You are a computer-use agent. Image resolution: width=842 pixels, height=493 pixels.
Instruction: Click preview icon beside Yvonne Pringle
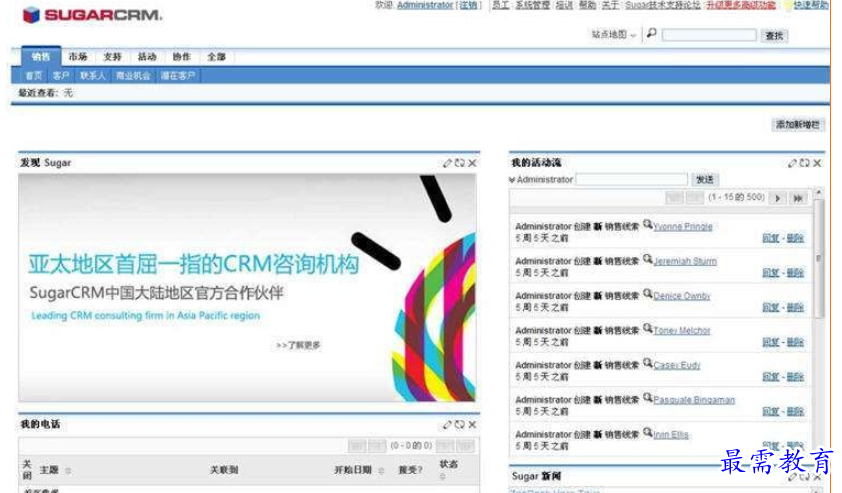[x=648, y=224]
